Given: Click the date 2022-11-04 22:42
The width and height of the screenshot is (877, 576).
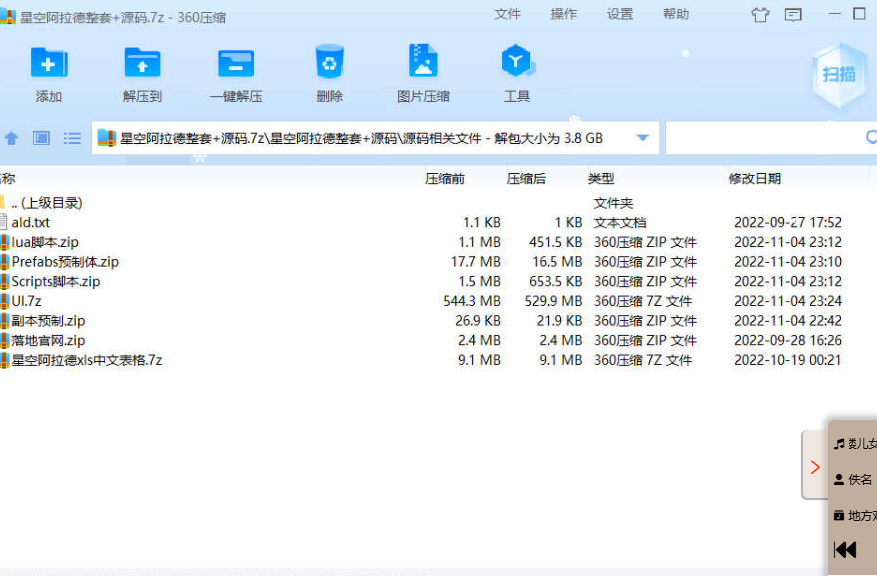Looking at the screenshot, I should click(788, 320).
